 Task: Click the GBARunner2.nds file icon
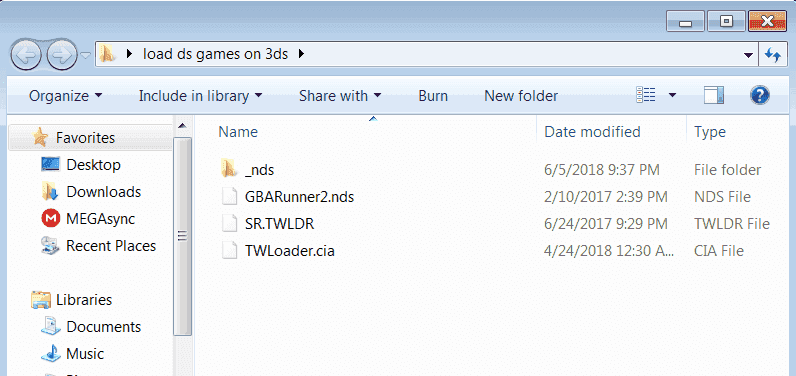(x=229, y=196)
